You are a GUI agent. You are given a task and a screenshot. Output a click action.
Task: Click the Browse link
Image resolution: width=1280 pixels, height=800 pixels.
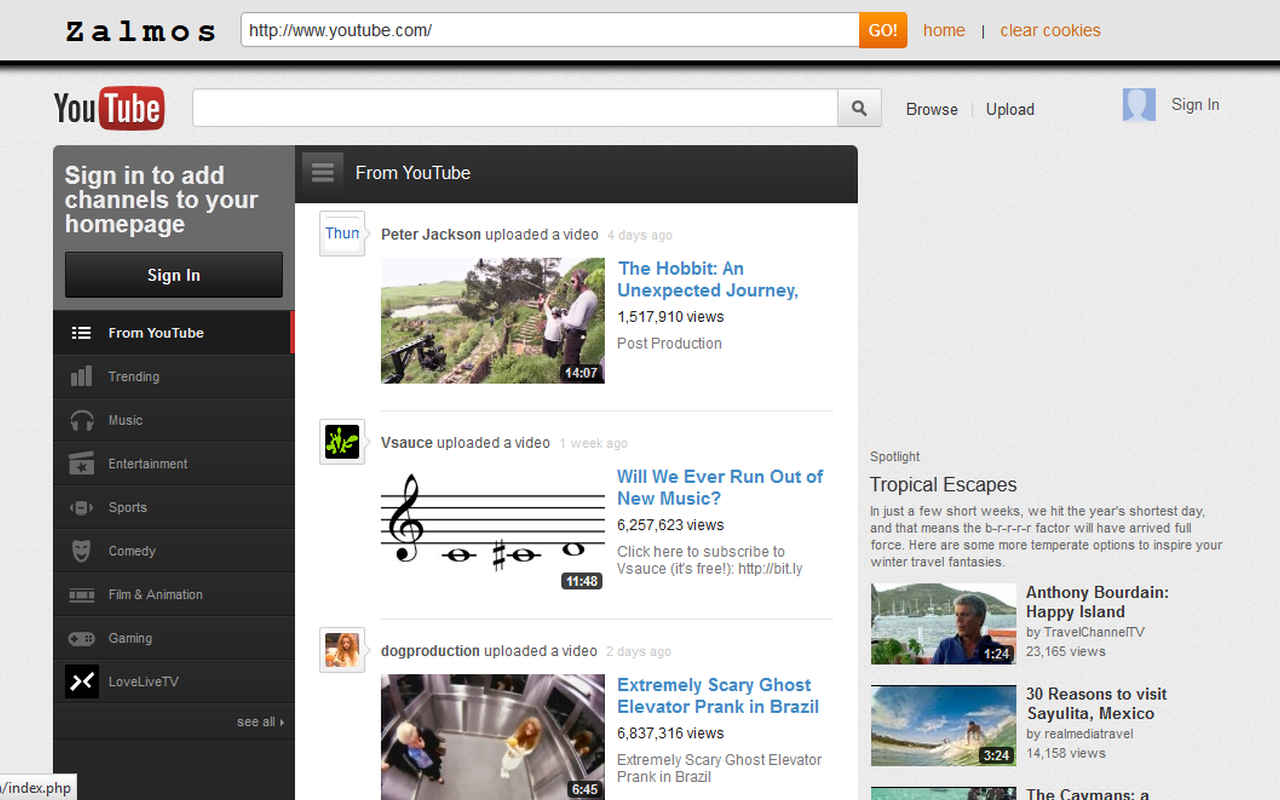(932, 110)
